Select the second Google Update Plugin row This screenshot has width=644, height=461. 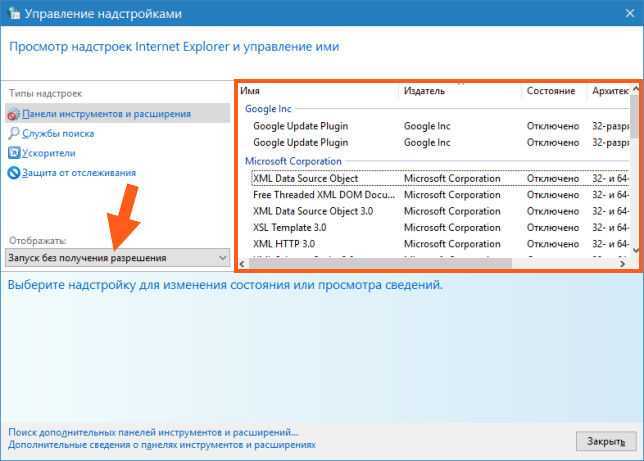pos(441,143)
